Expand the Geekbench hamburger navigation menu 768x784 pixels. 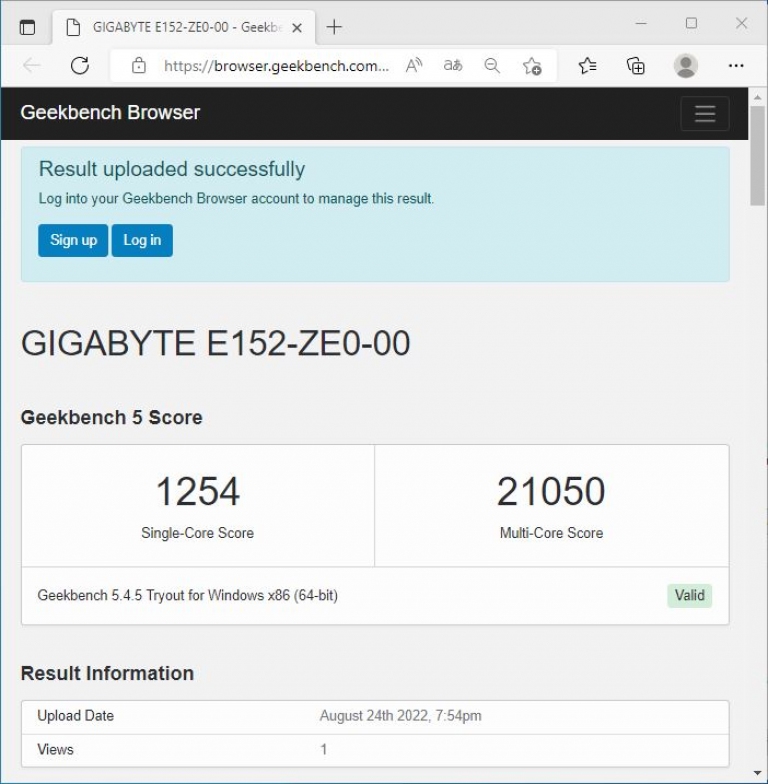704,114
